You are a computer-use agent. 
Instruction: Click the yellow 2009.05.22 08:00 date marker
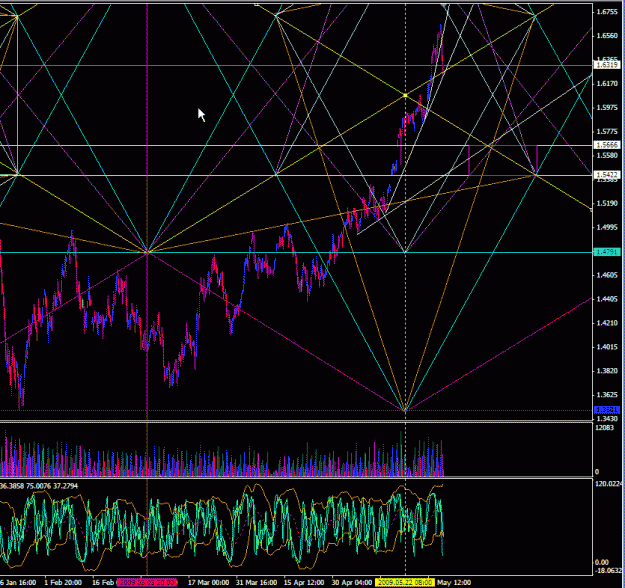(x=405, y=582)
